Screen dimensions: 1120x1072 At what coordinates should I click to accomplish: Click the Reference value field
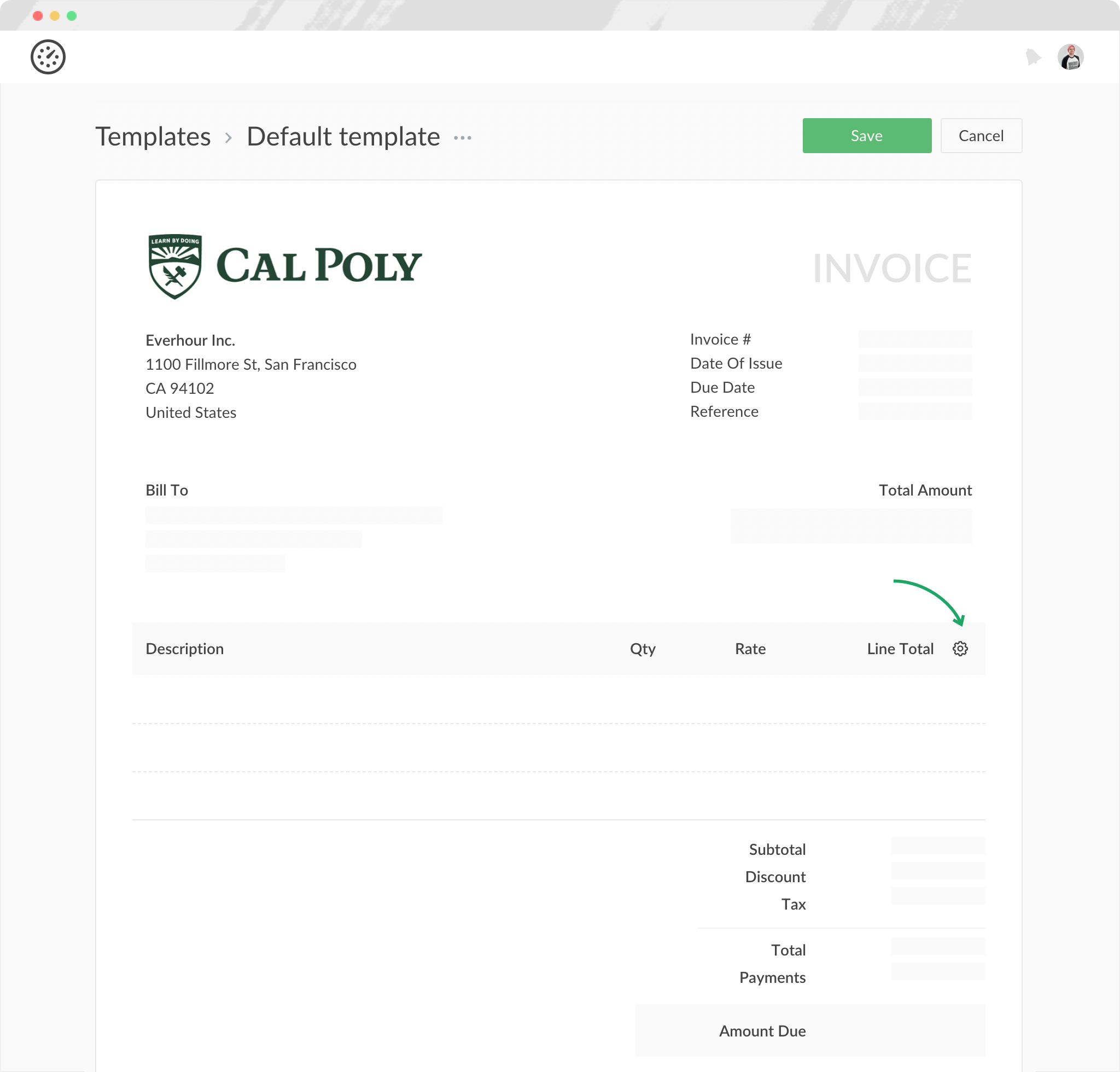914,411
